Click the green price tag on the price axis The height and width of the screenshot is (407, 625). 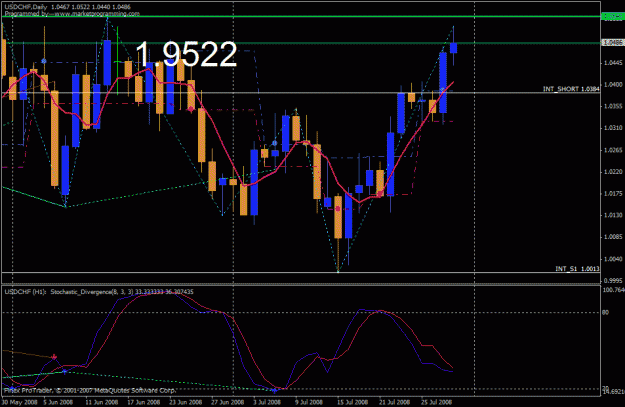click(x=613, y=16)
